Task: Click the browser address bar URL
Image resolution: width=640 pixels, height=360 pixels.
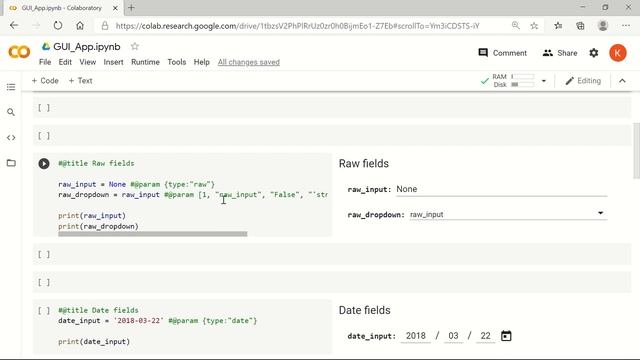Action: coord(297,26)
